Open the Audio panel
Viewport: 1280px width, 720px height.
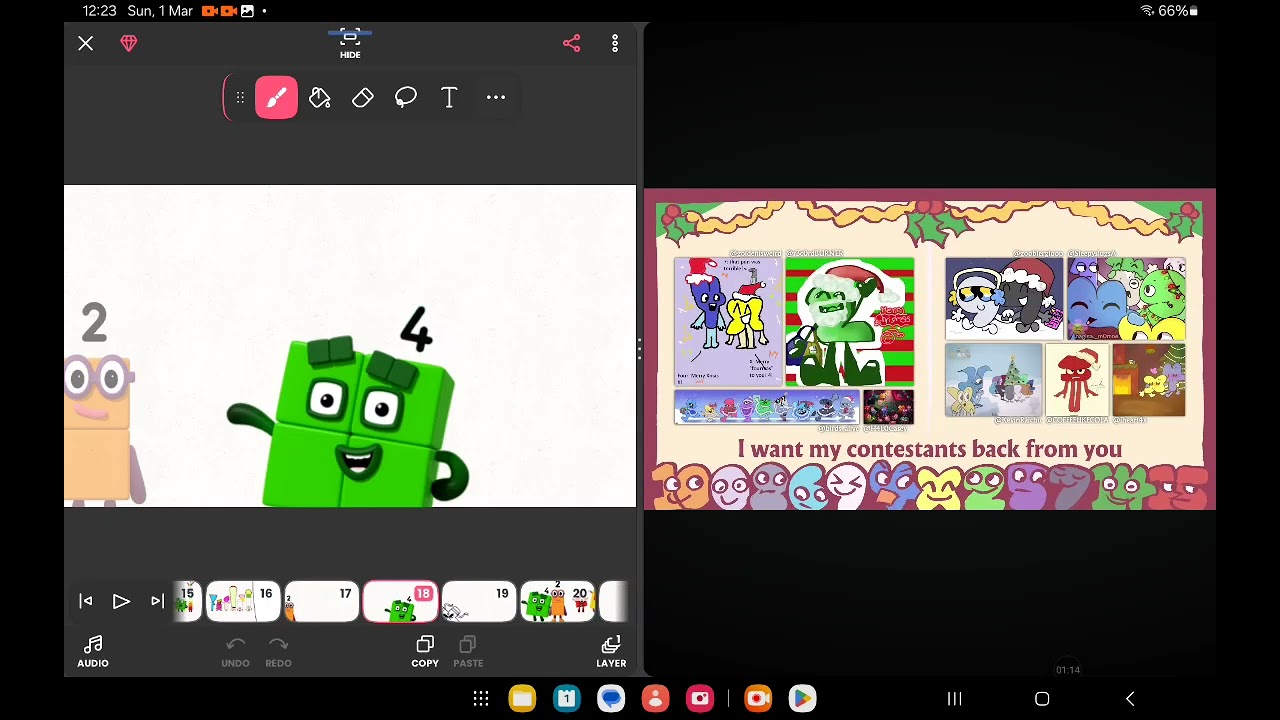[93, 651]
